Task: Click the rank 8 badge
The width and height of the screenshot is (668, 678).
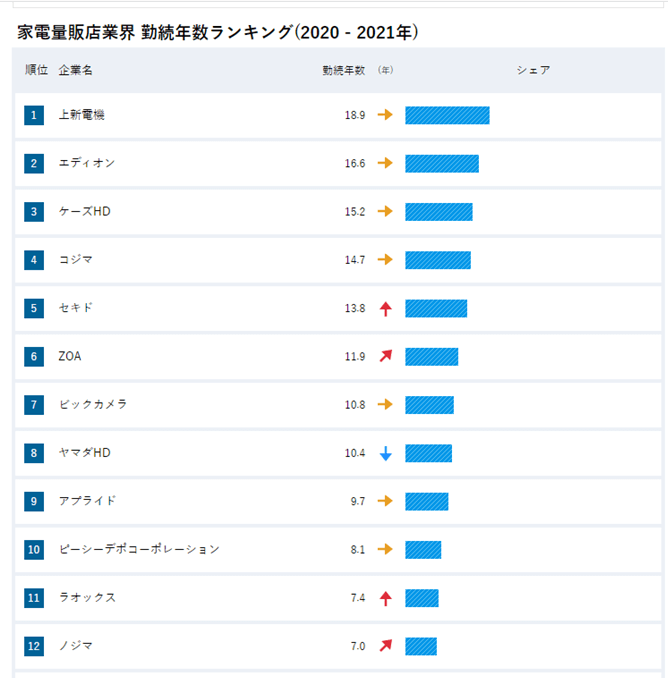Action: tap(34, 453)
